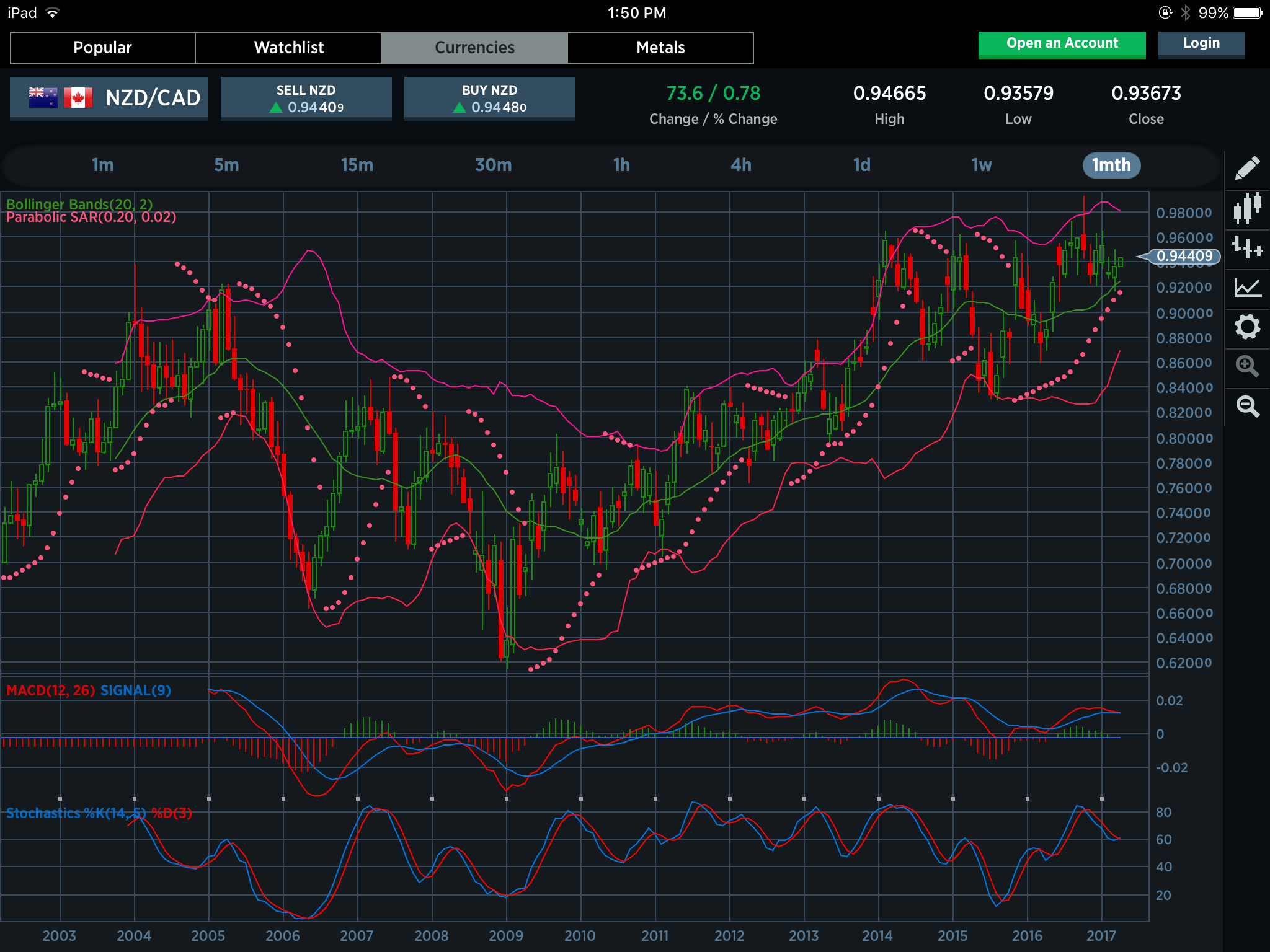
Task: Tap the Bluetooth status icon
Action: (1185, 12)
